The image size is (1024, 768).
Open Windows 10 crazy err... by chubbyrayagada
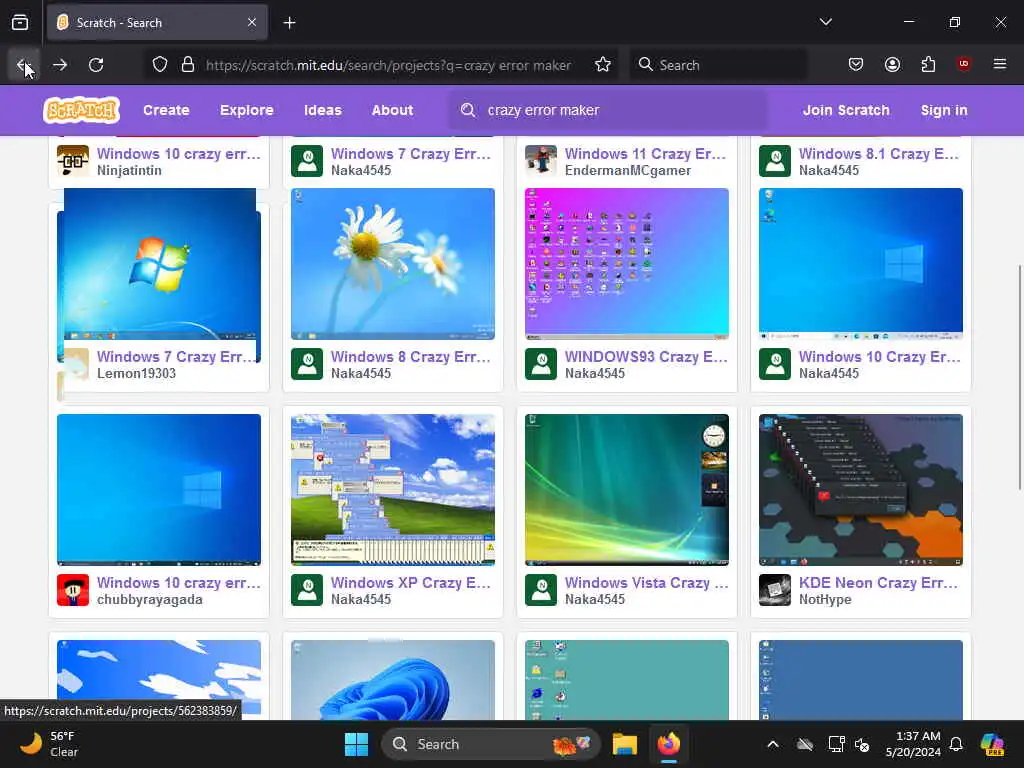[x=178, y=583]
